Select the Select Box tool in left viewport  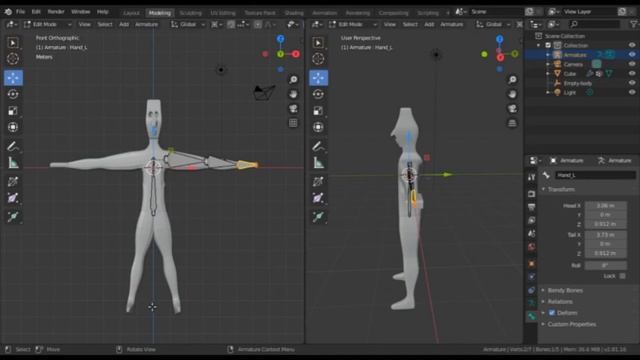click(13, 43)
